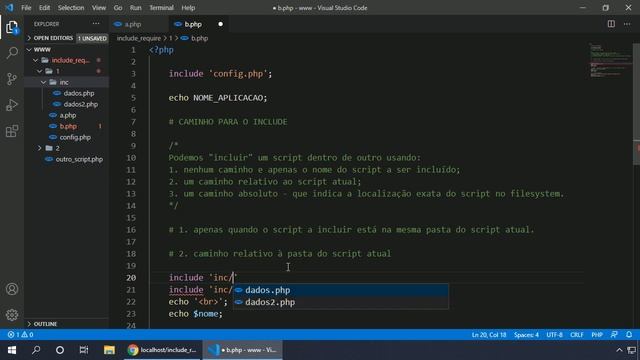640x360 pixels.
Task: Open the Run and Debug view
Action: pos(12,105)
